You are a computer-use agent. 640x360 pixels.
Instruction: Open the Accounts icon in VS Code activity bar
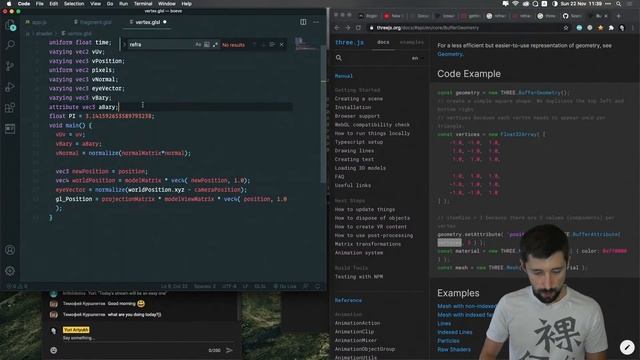[10, 250]
